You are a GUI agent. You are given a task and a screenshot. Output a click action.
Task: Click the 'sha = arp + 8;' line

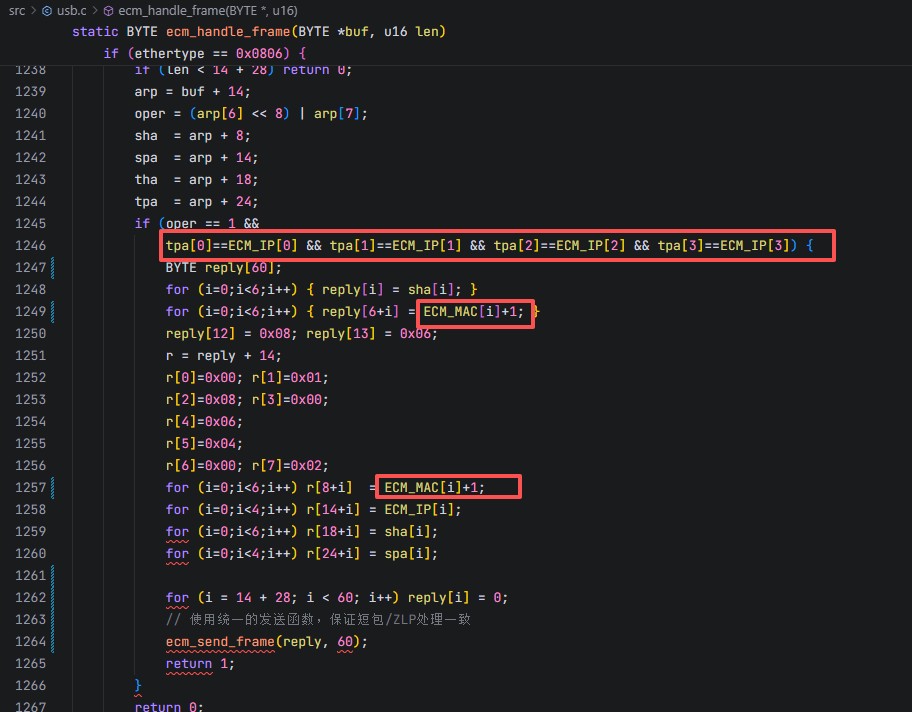193,136
